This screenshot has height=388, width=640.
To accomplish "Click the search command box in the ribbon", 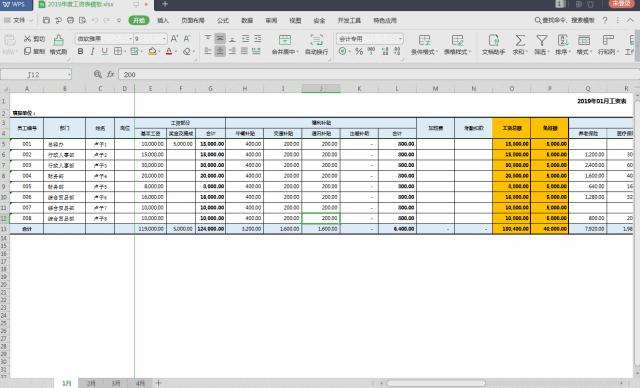I will tap(564, 20).
